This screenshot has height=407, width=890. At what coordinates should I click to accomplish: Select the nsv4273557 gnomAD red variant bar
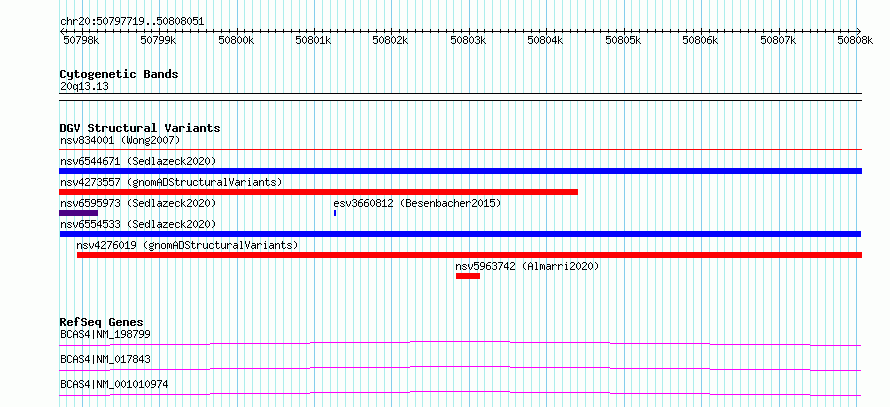[x=318, y=192]
